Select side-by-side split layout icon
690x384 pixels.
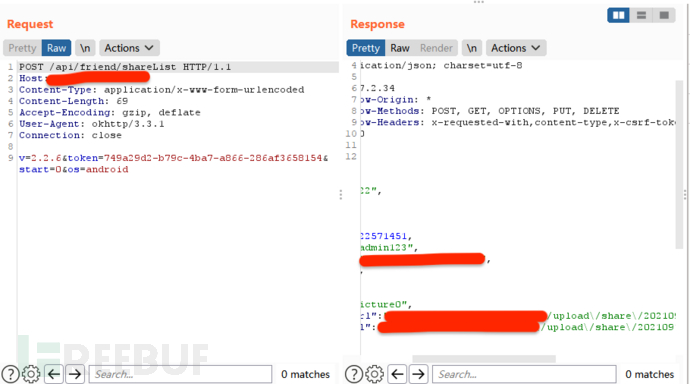pos(618,15)
